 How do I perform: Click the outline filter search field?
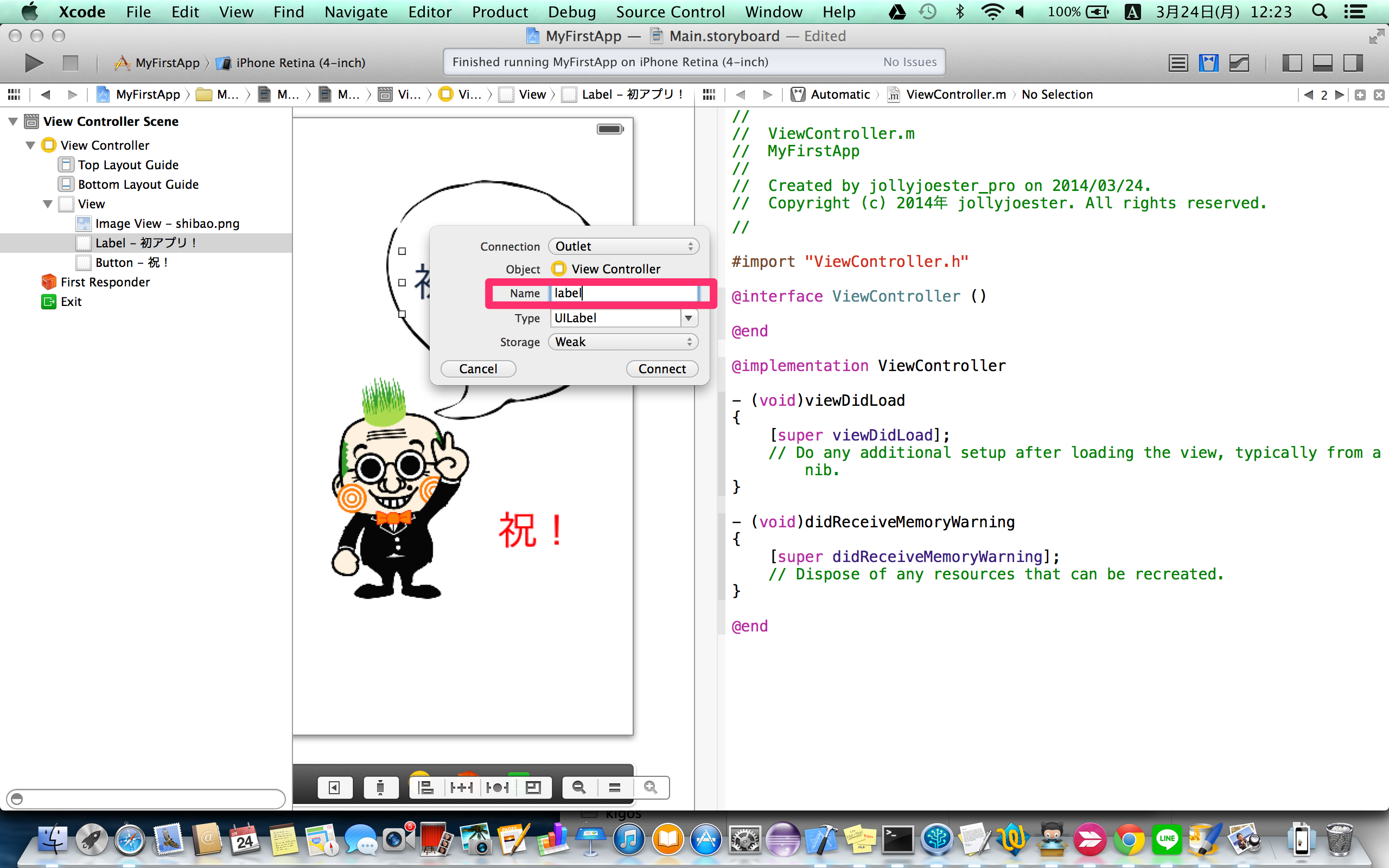146,799
